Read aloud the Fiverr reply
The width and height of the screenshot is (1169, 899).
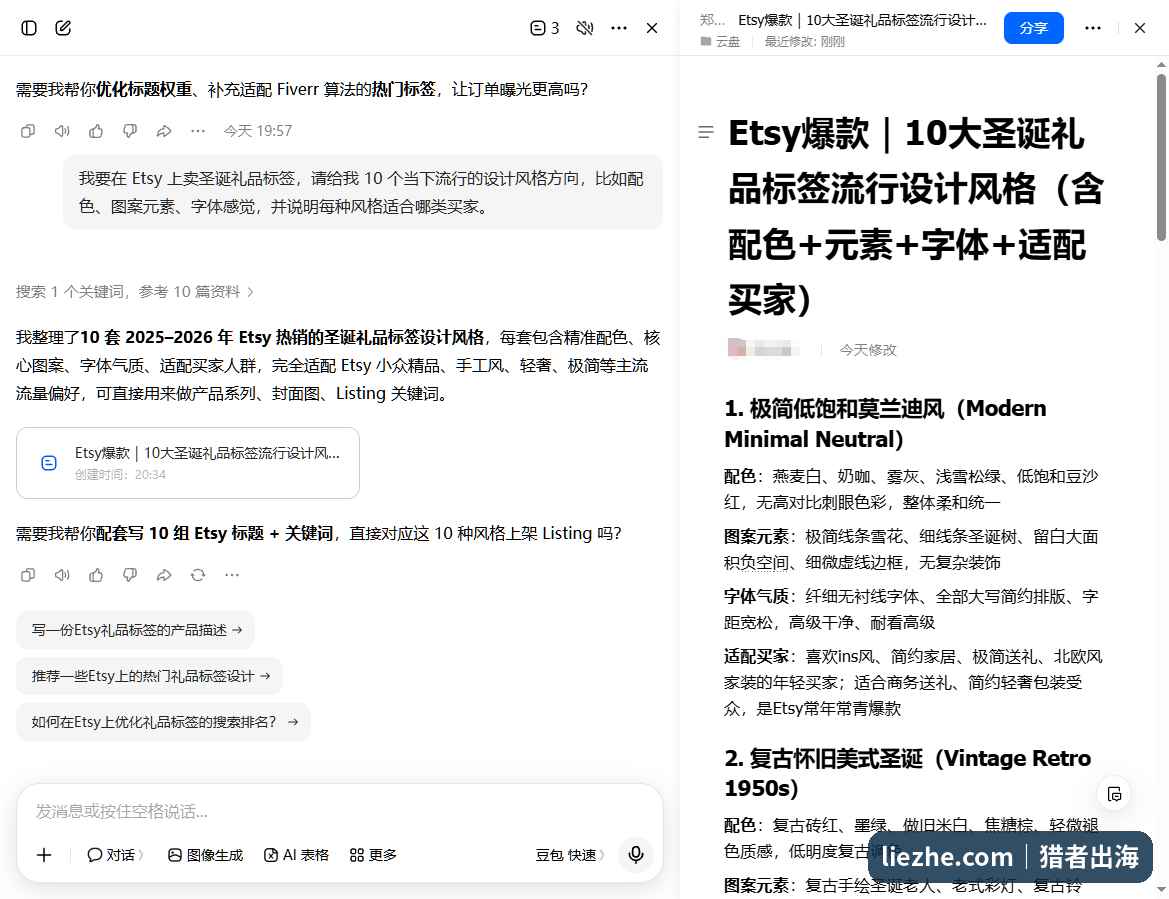[x=62, y=131]
